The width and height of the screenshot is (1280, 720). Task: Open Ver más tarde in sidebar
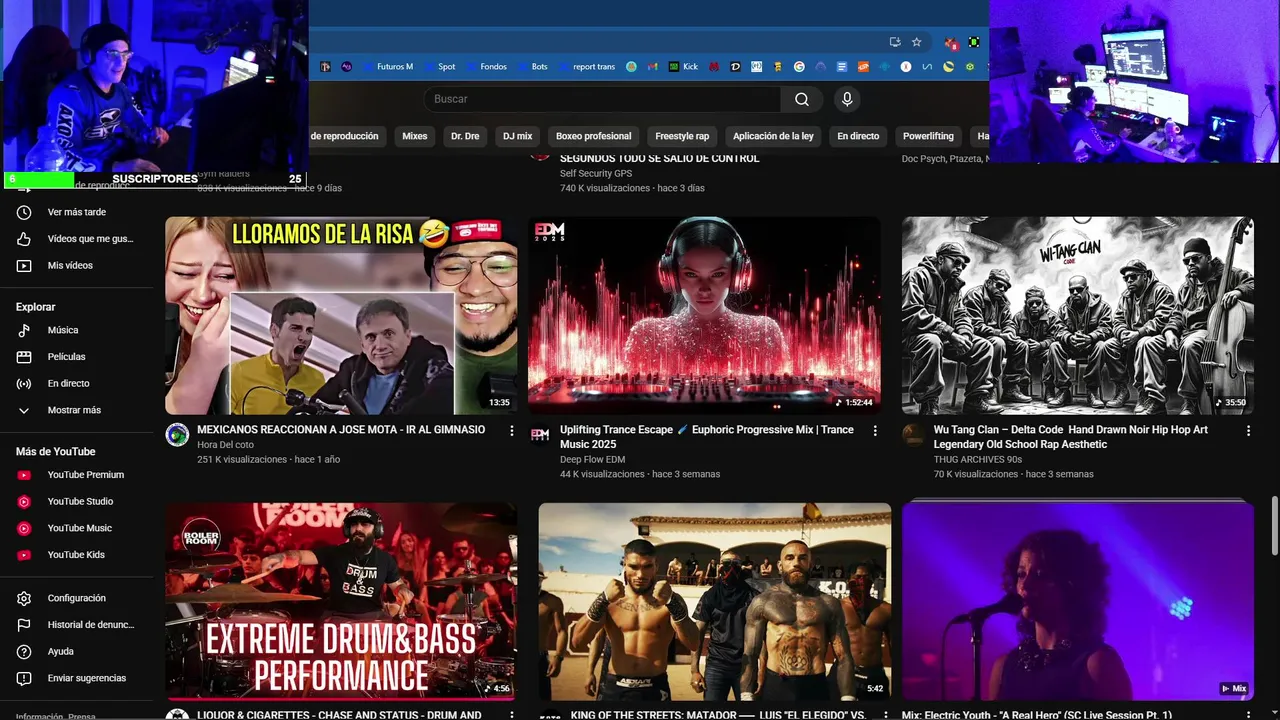point(77,212)
